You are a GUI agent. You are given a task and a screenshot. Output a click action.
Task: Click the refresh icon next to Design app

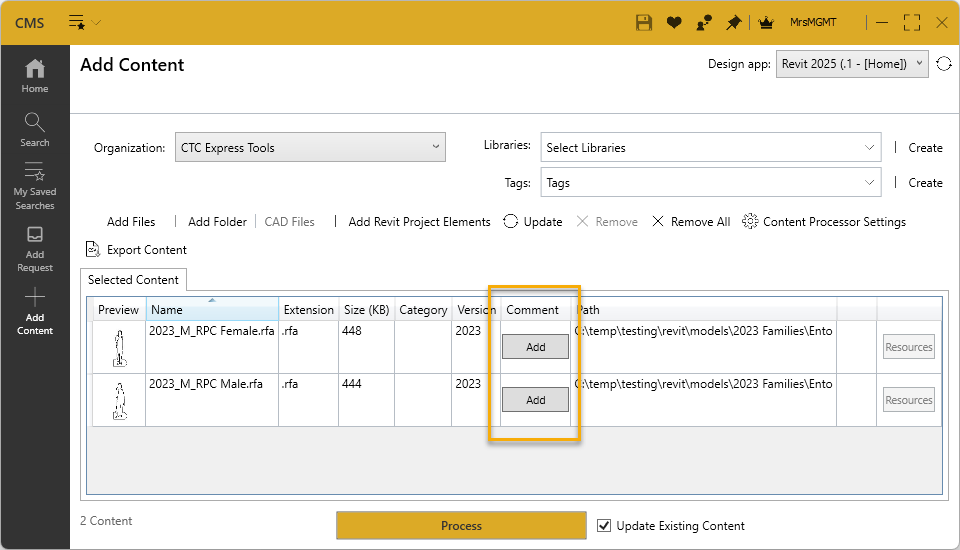pyautogui.click(x=944, y=64)
